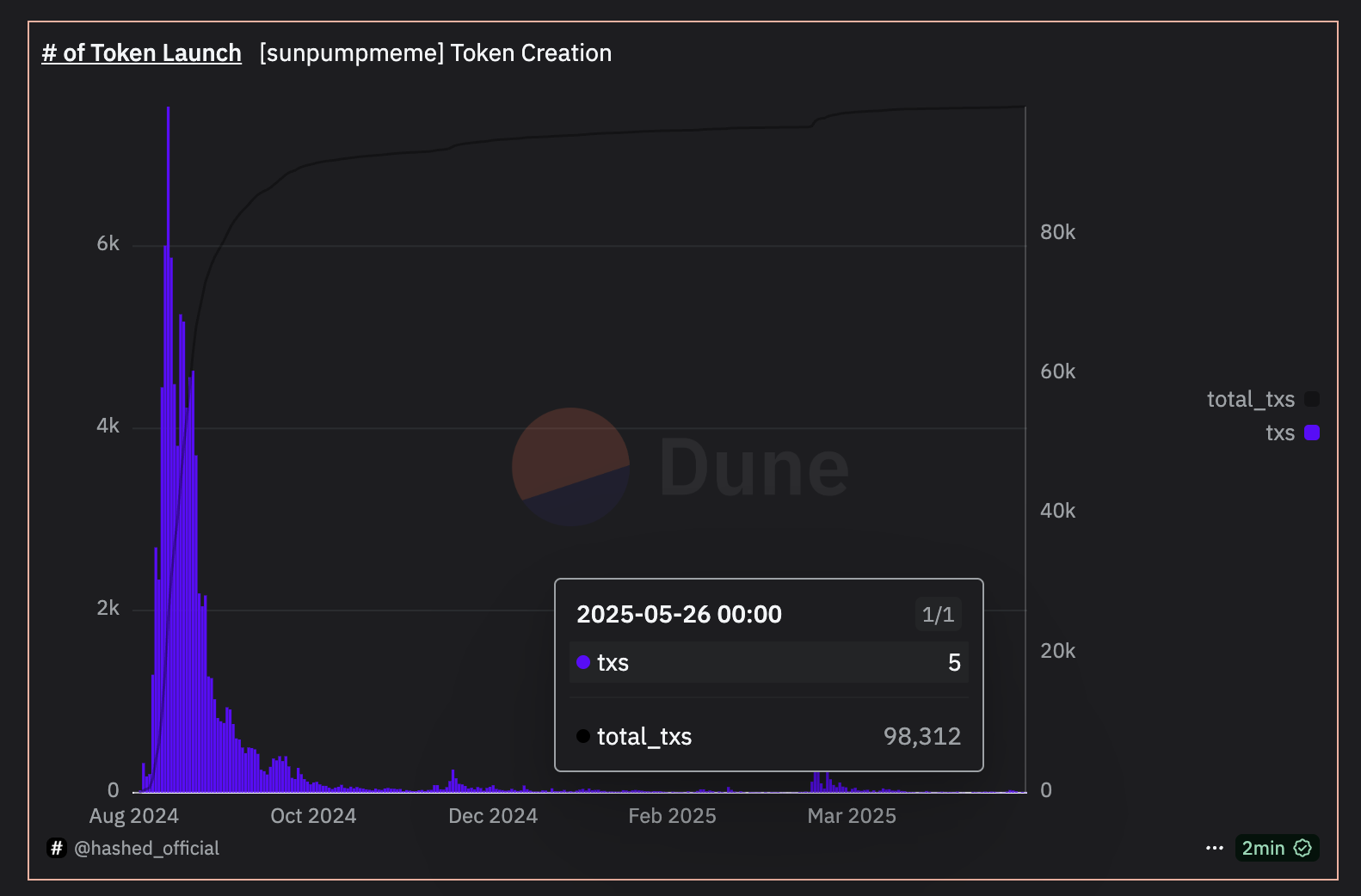This screenshot has width=1361, height=896.
Task: Click the circular Dune logo watermark
Action: [x=570, y=467]
